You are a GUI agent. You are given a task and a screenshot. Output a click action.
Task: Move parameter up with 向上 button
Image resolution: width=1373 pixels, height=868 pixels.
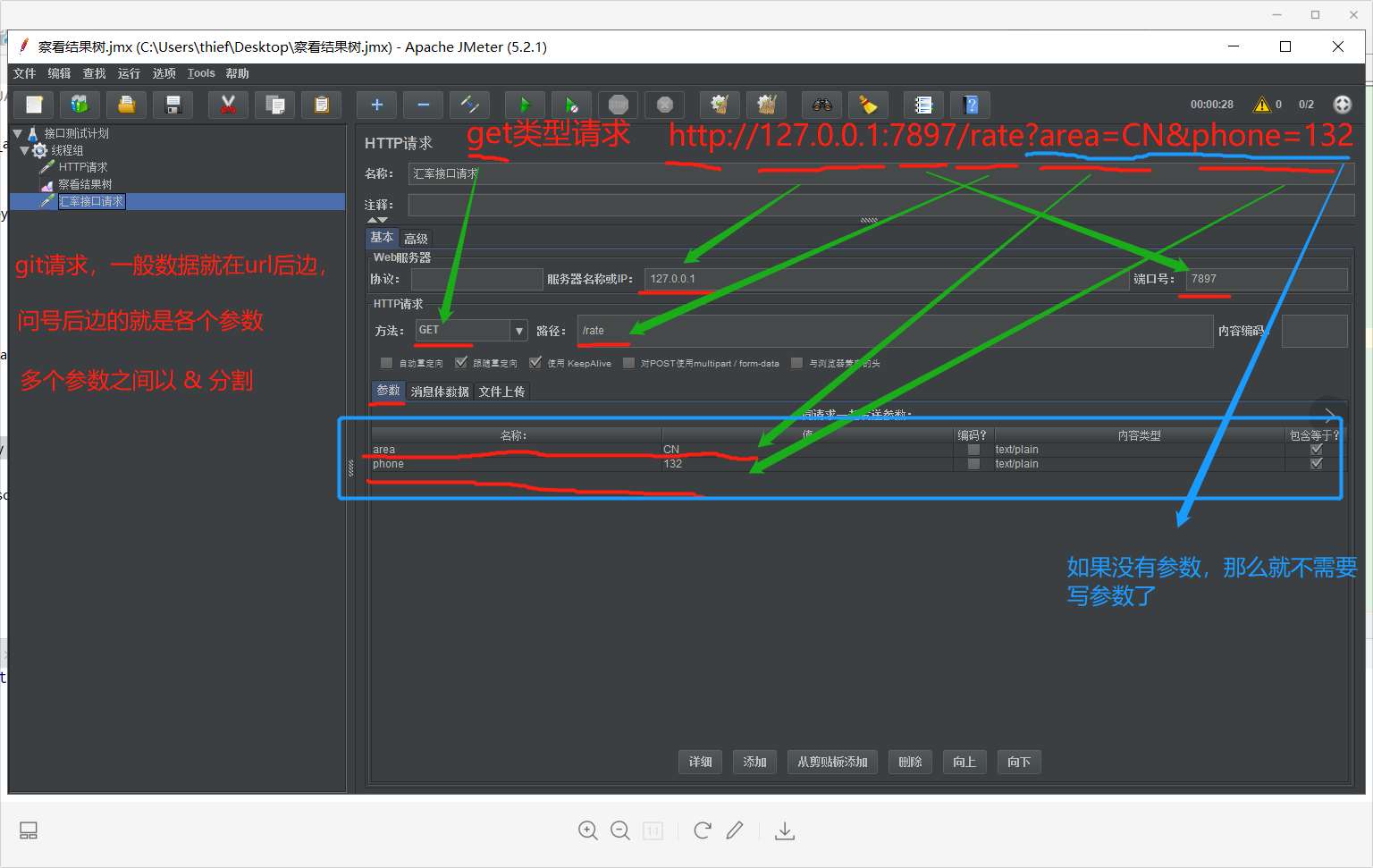tap(964, 762)
